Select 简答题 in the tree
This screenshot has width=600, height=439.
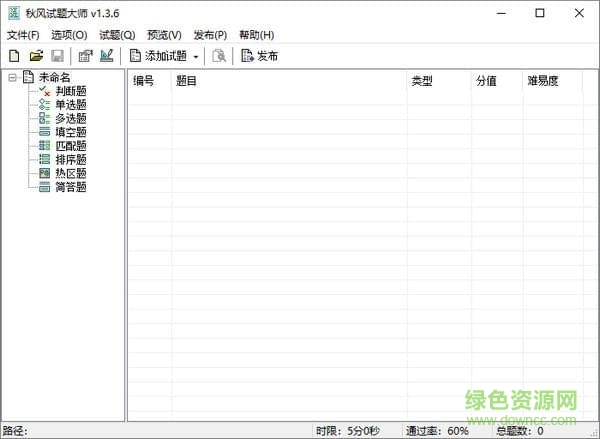[x=71, y=187]
